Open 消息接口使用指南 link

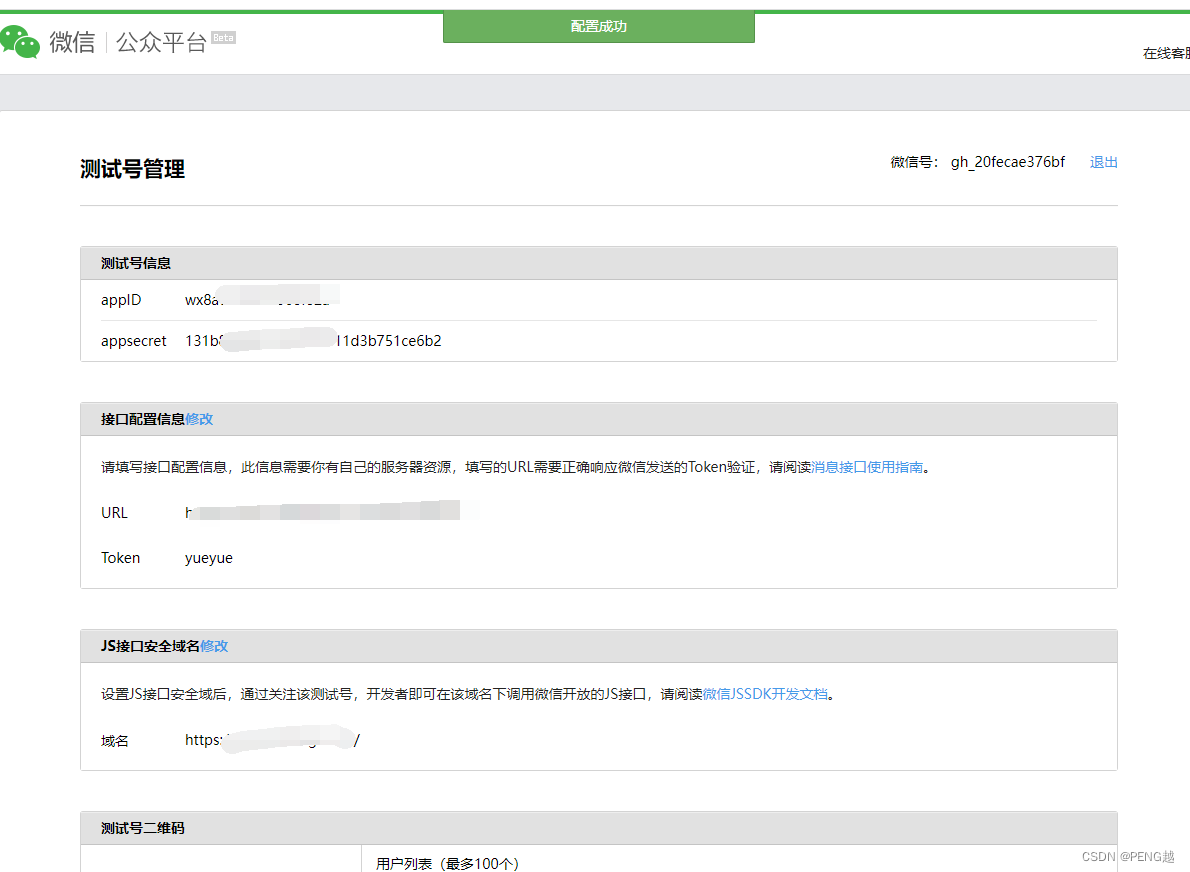point(867,467)
